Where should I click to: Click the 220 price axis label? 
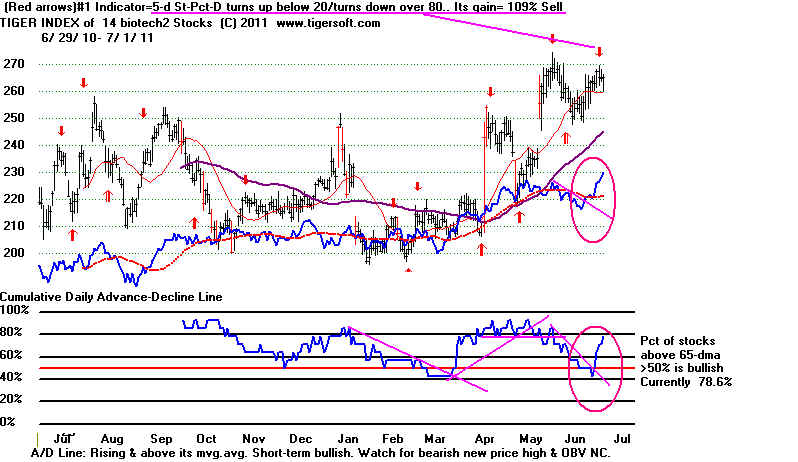pos(13,199)
